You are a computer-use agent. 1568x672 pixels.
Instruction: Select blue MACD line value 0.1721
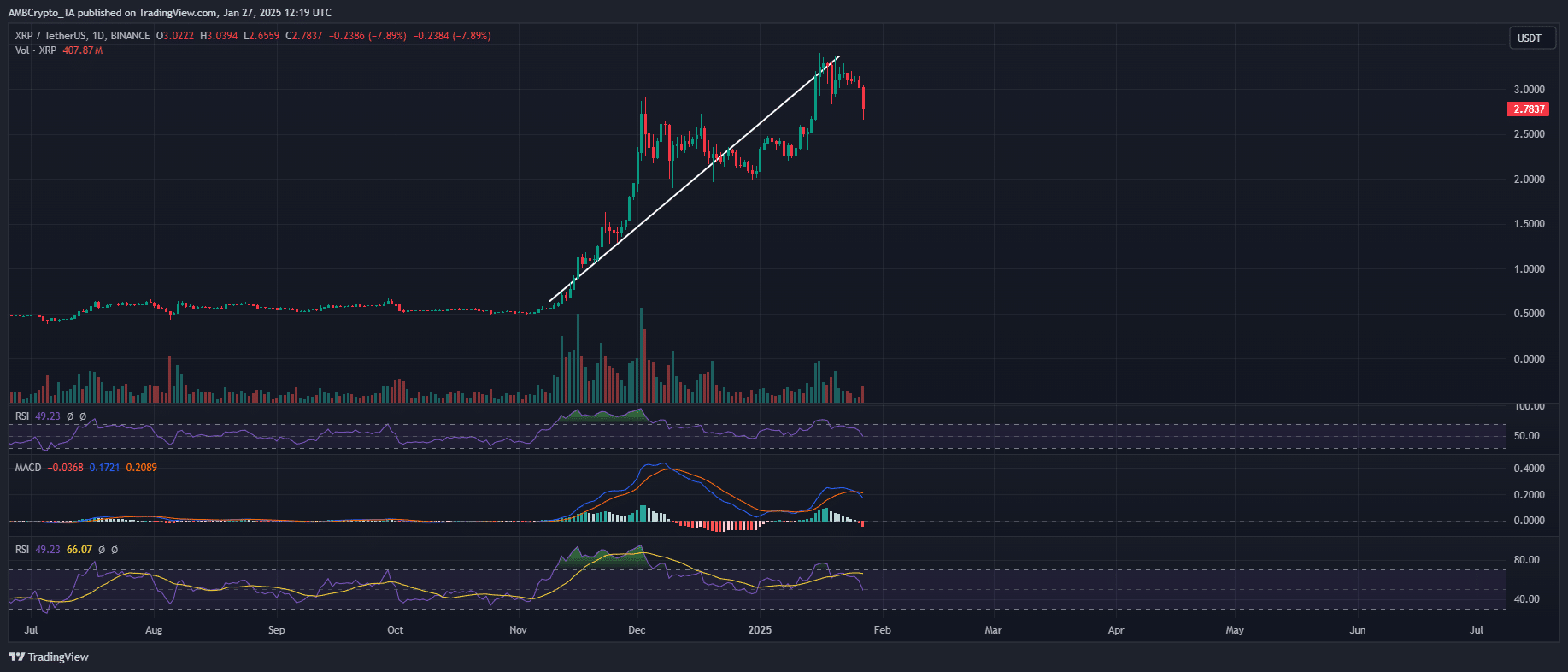(x=104, y=468)
